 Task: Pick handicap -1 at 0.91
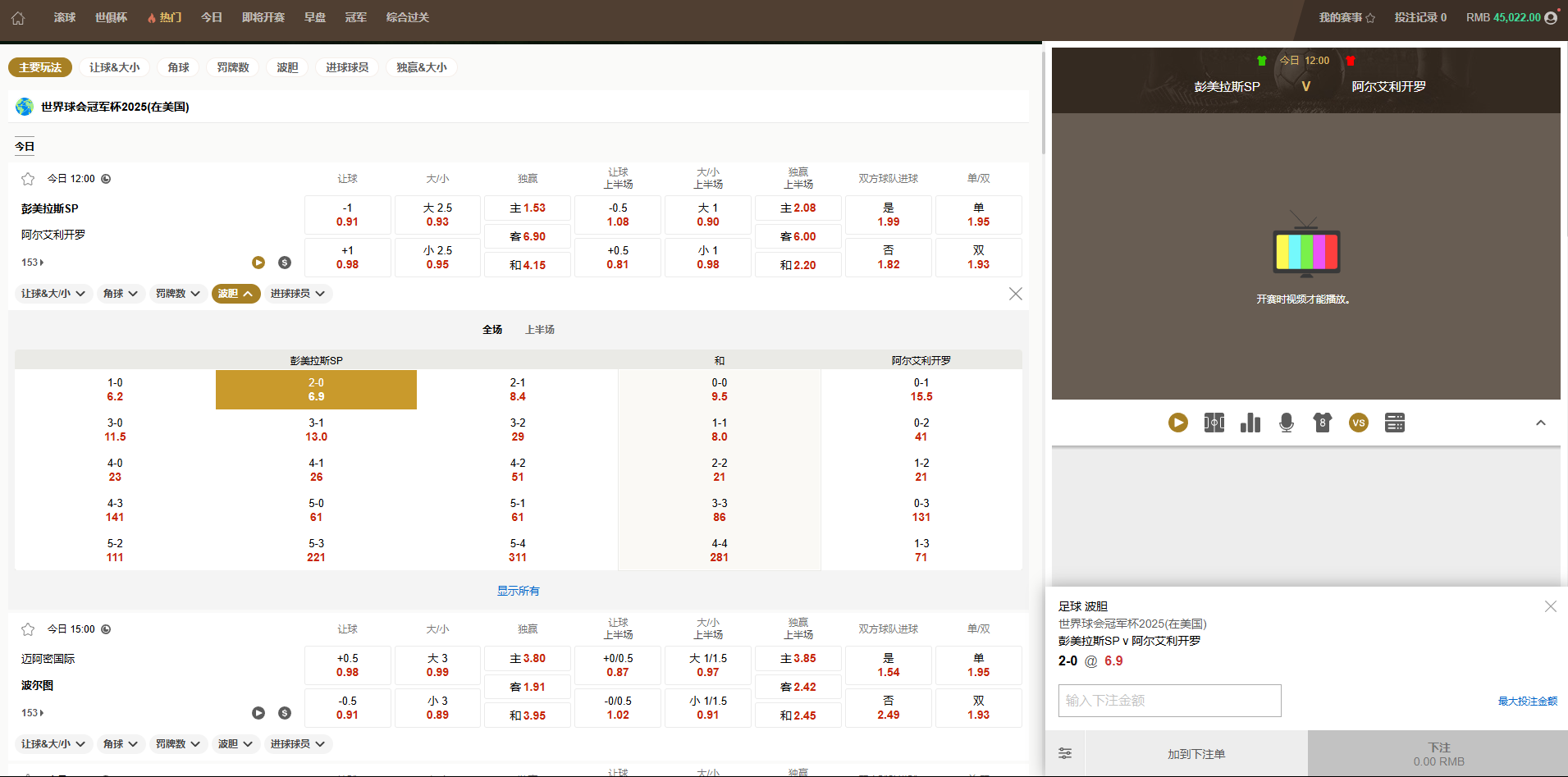pos(347,215)
